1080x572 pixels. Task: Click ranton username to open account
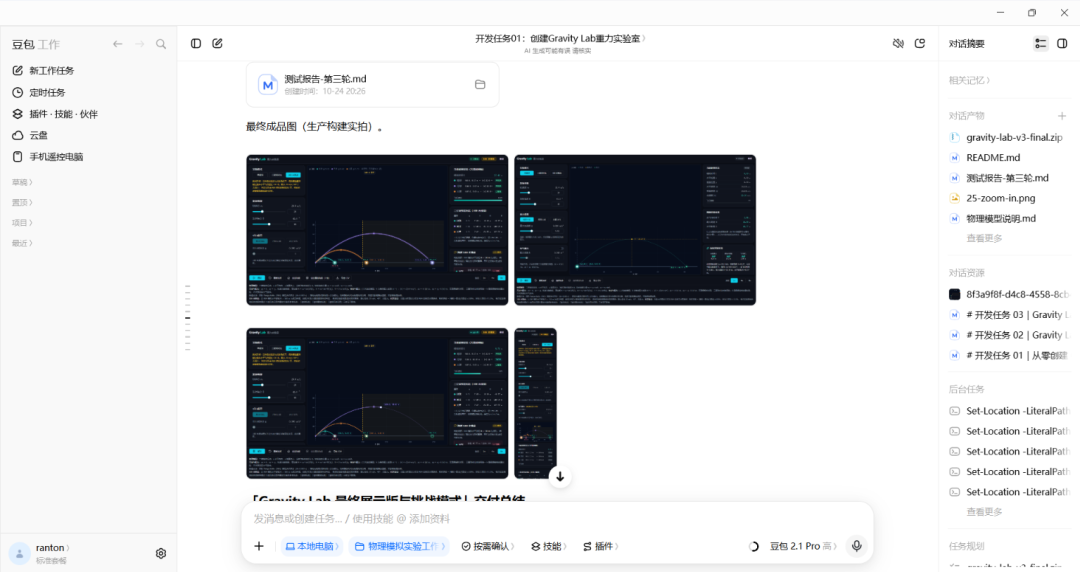[x=52, y=548]
